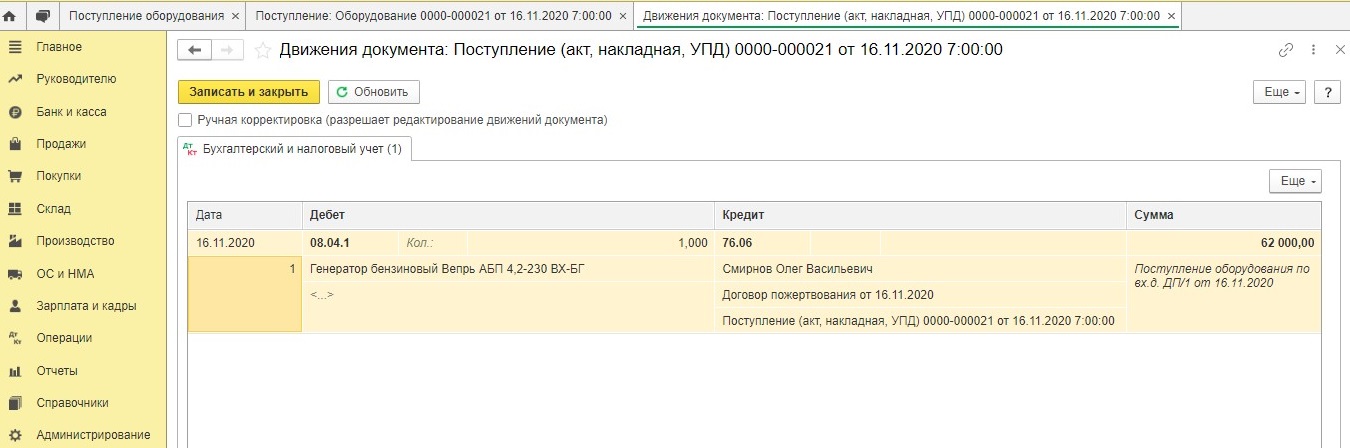Select the Бухгалтерский и налоговый учет tab
Screen dimensions: 1350x448
[294, 149]
